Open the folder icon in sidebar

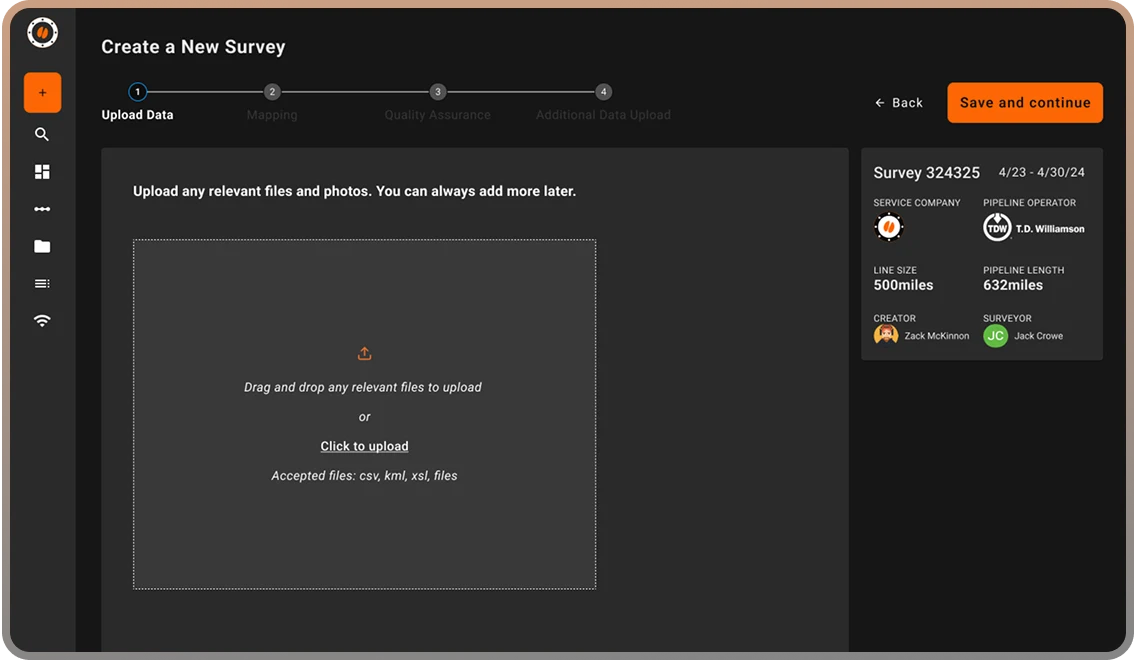coord(42,247)
